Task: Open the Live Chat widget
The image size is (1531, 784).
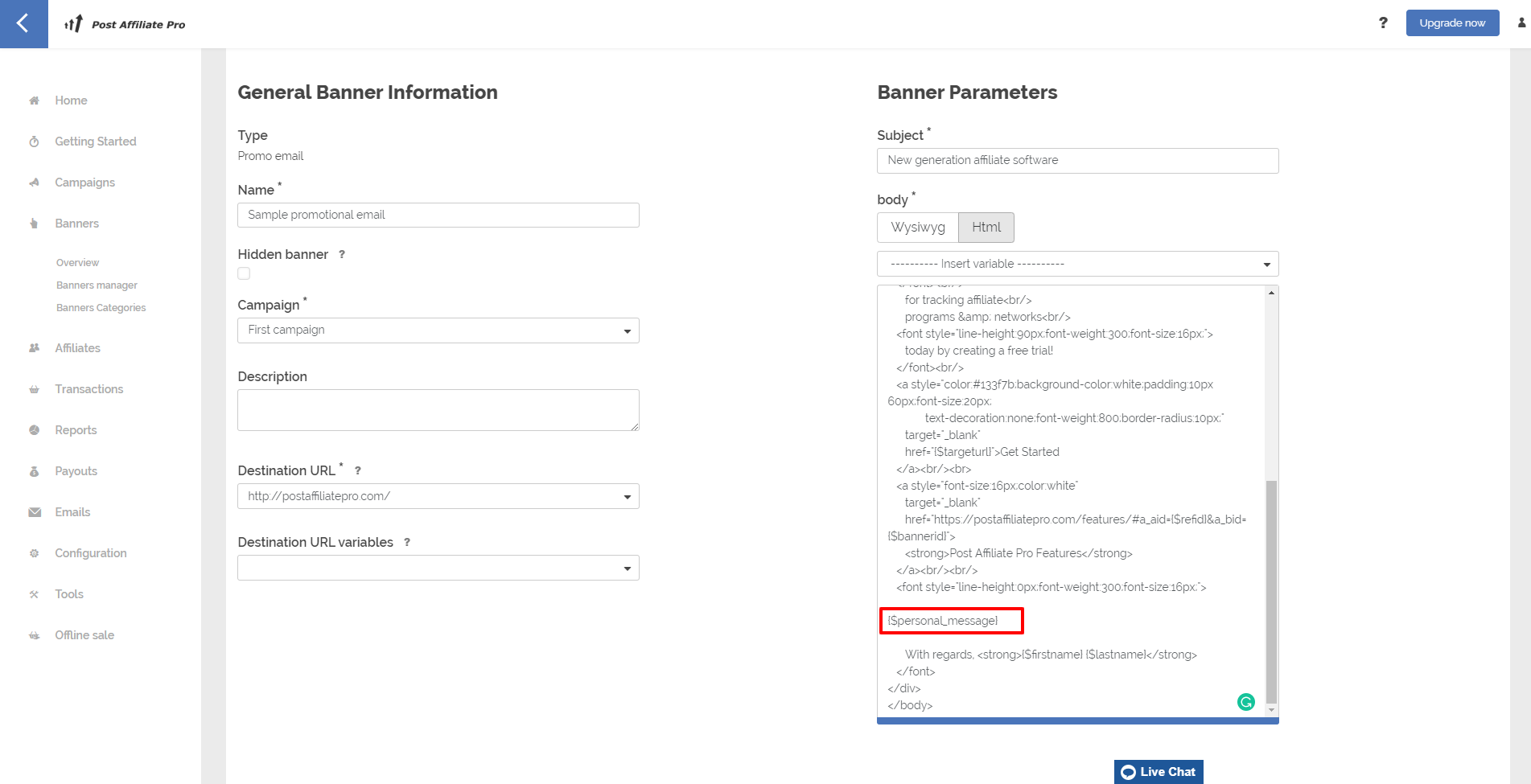Action: point(1159,772)
